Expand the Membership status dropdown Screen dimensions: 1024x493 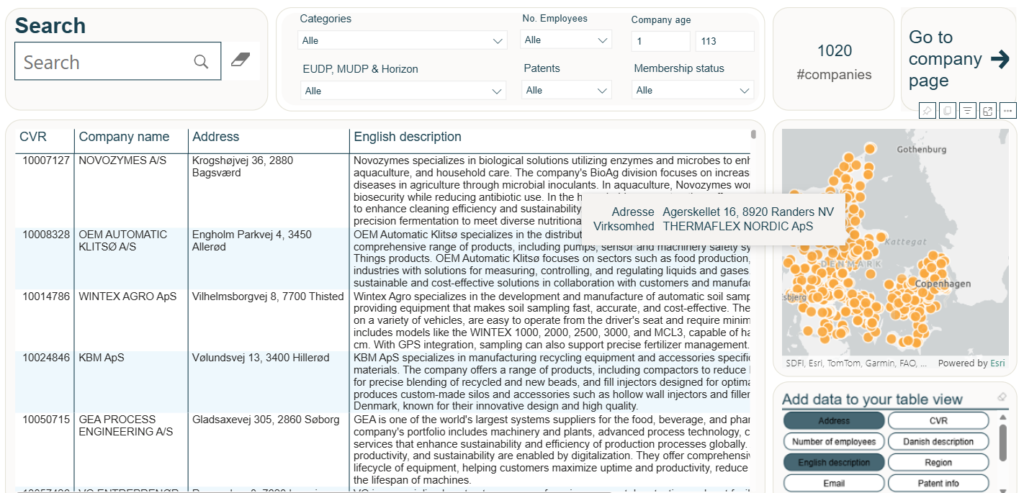(692, 90)
